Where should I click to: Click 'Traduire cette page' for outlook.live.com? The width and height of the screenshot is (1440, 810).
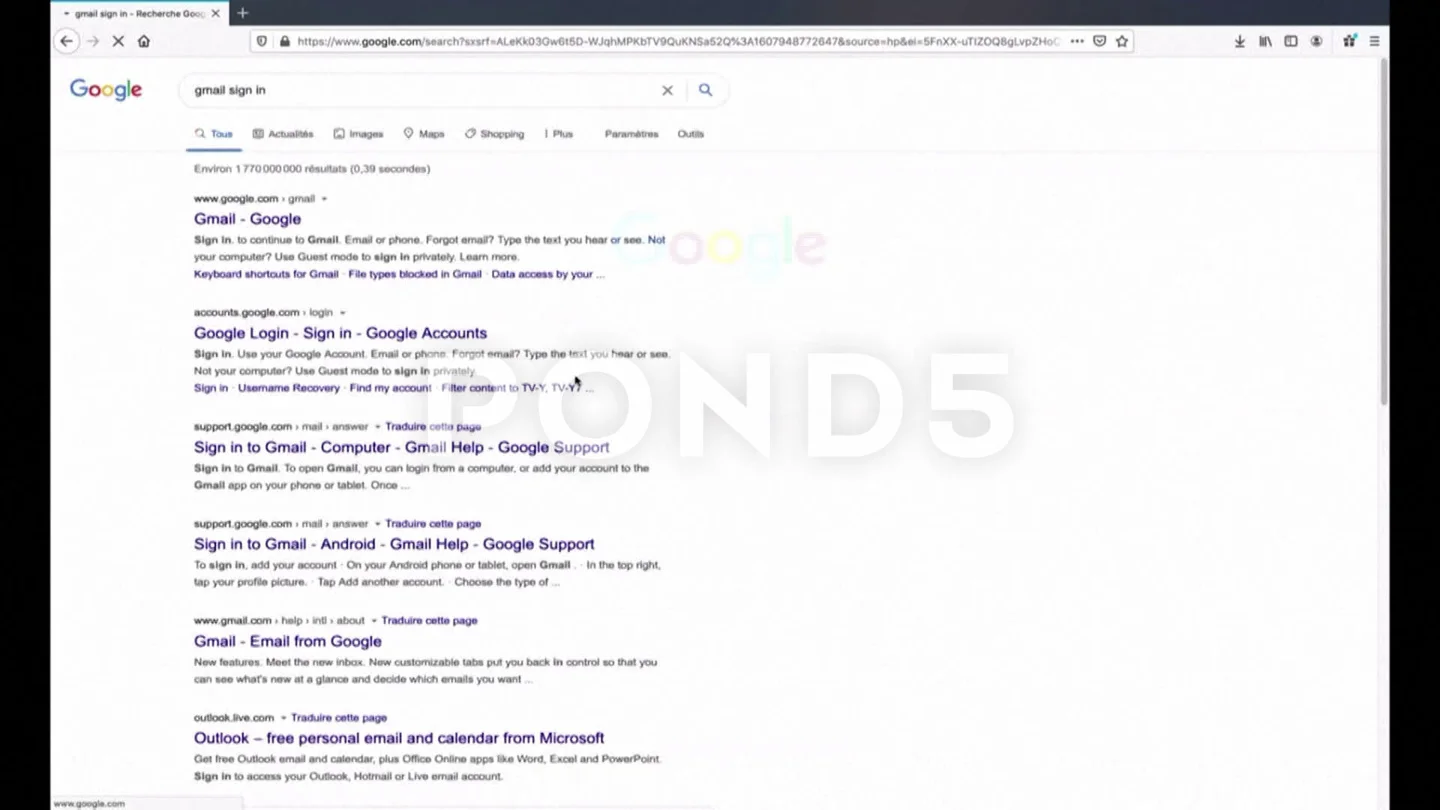click(338, 718)
